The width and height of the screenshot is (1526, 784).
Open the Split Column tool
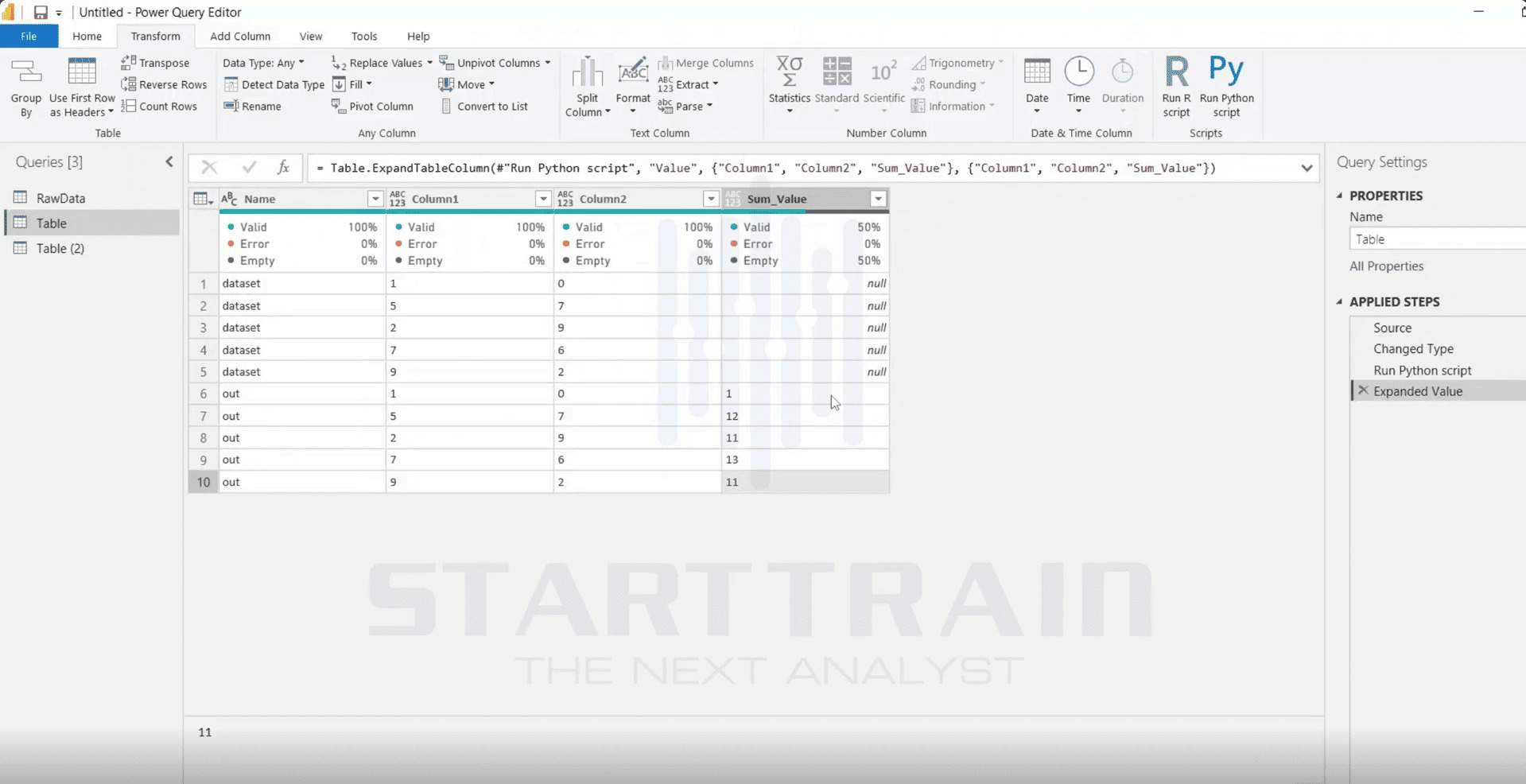pyautogui.click(x=588, y=87)
